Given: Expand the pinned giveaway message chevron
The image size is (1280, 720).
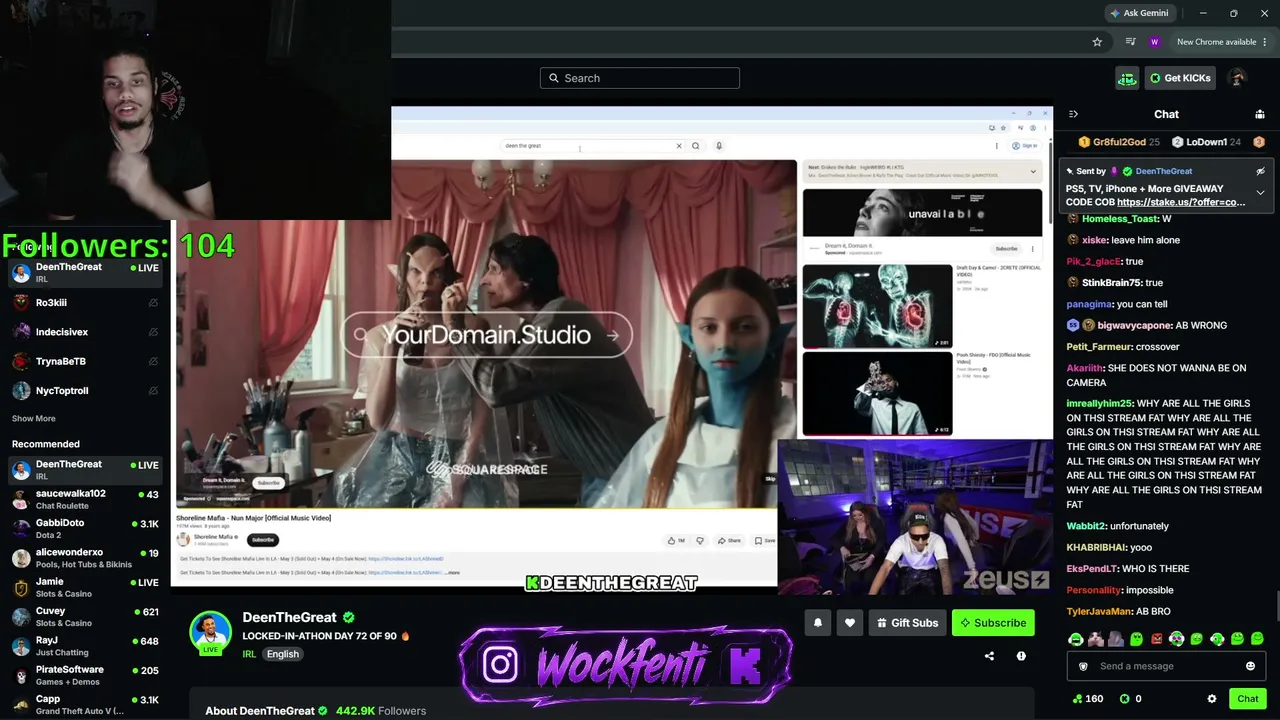Looking at the screenshot, I should (1260, 192).
